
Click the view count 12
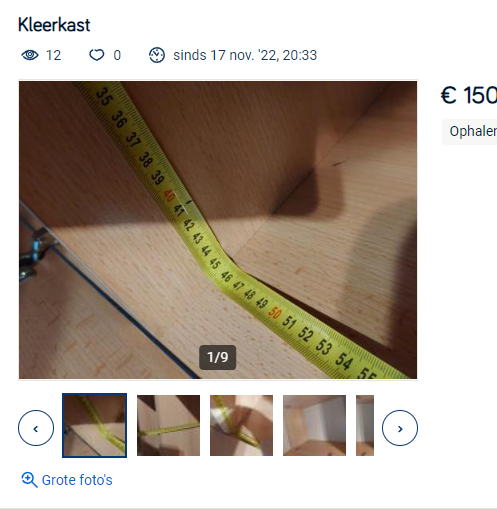(54, 55)
